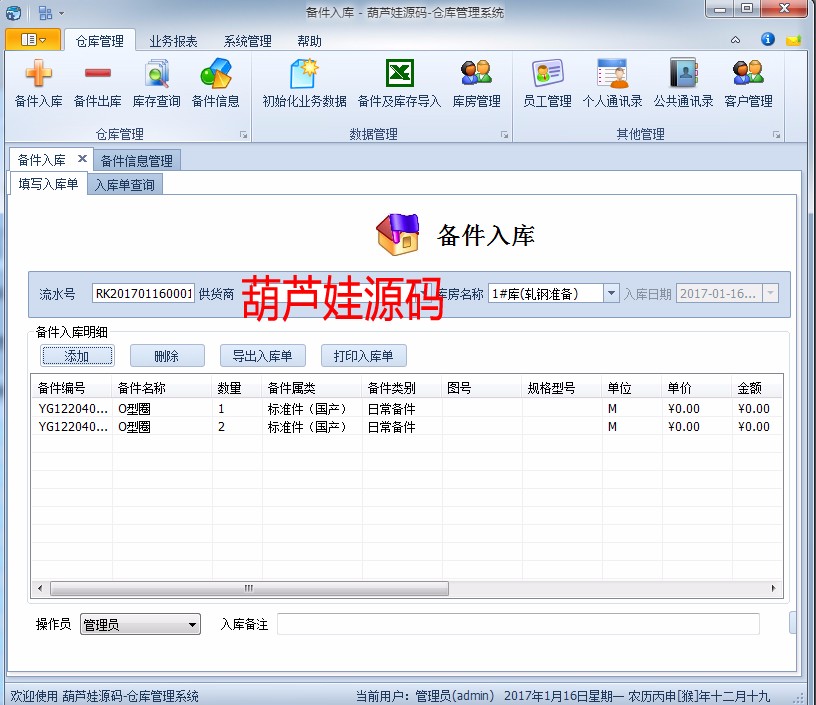This screenshot has width=816, height=705.
Task: Switch to 入库单查询 sub-tab
Action: tap(125, 185)
